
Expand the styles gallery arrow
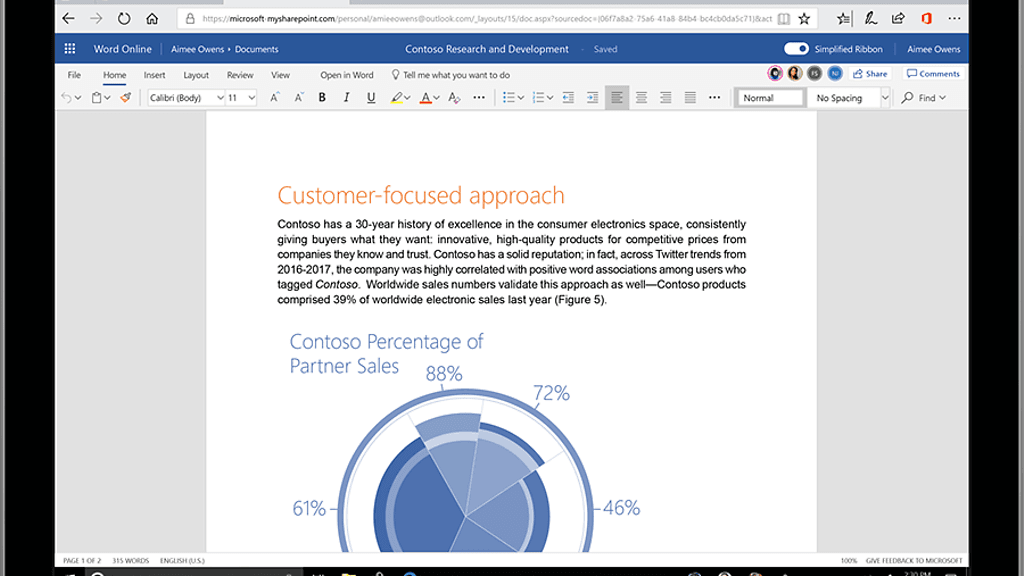(x=885, y=98)
